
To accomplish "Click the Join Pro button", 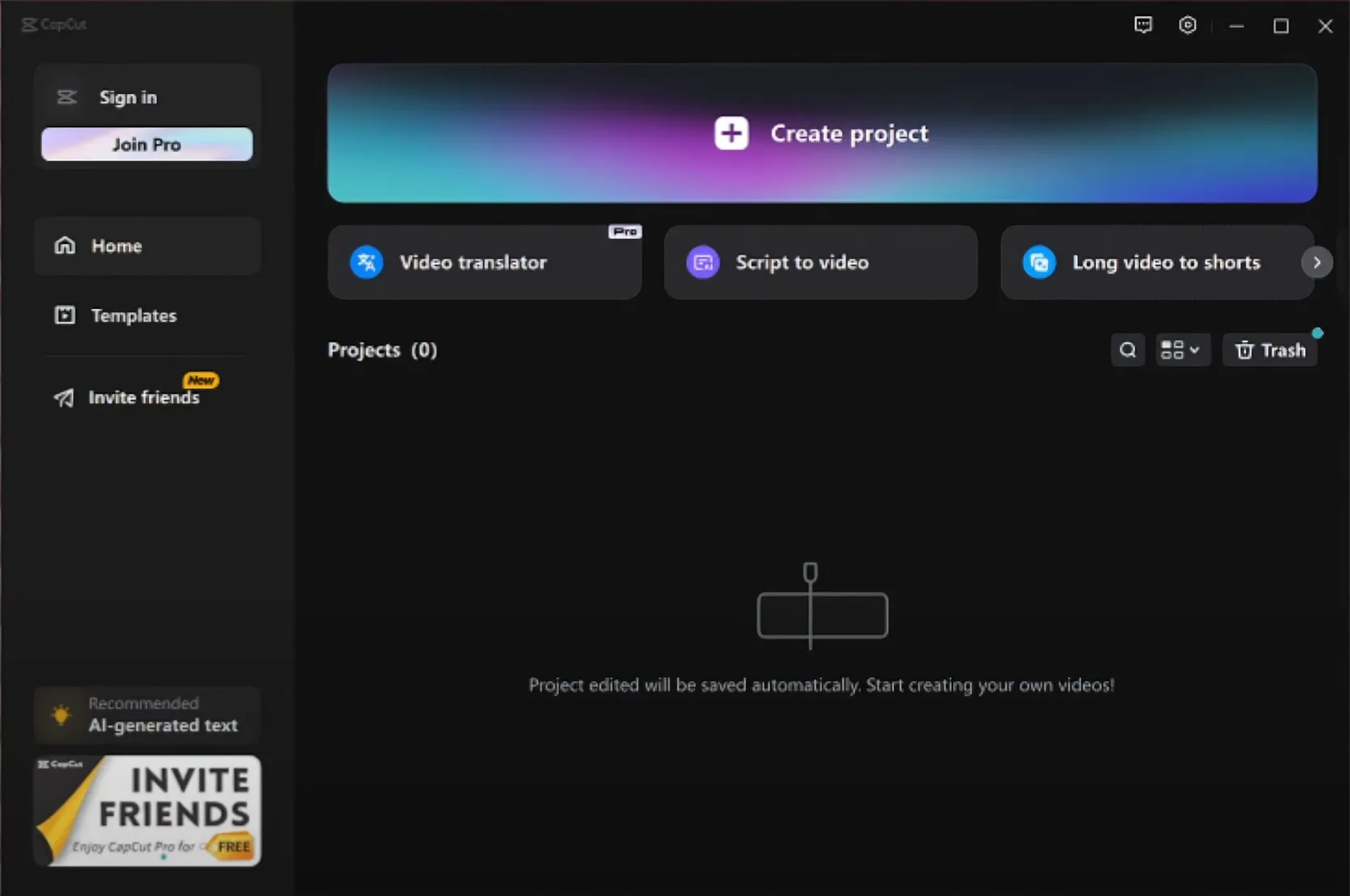I will click(x=147, y=144).
